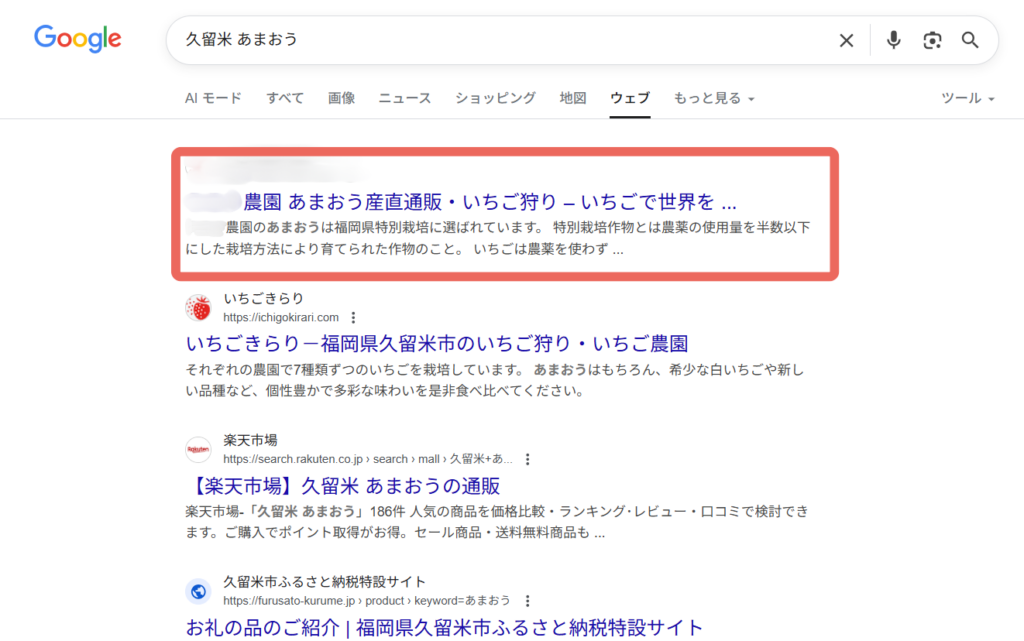Open three-dot menu beside Rakuten URL
This screenshot has width=1024, height=641.
(527, 460)
